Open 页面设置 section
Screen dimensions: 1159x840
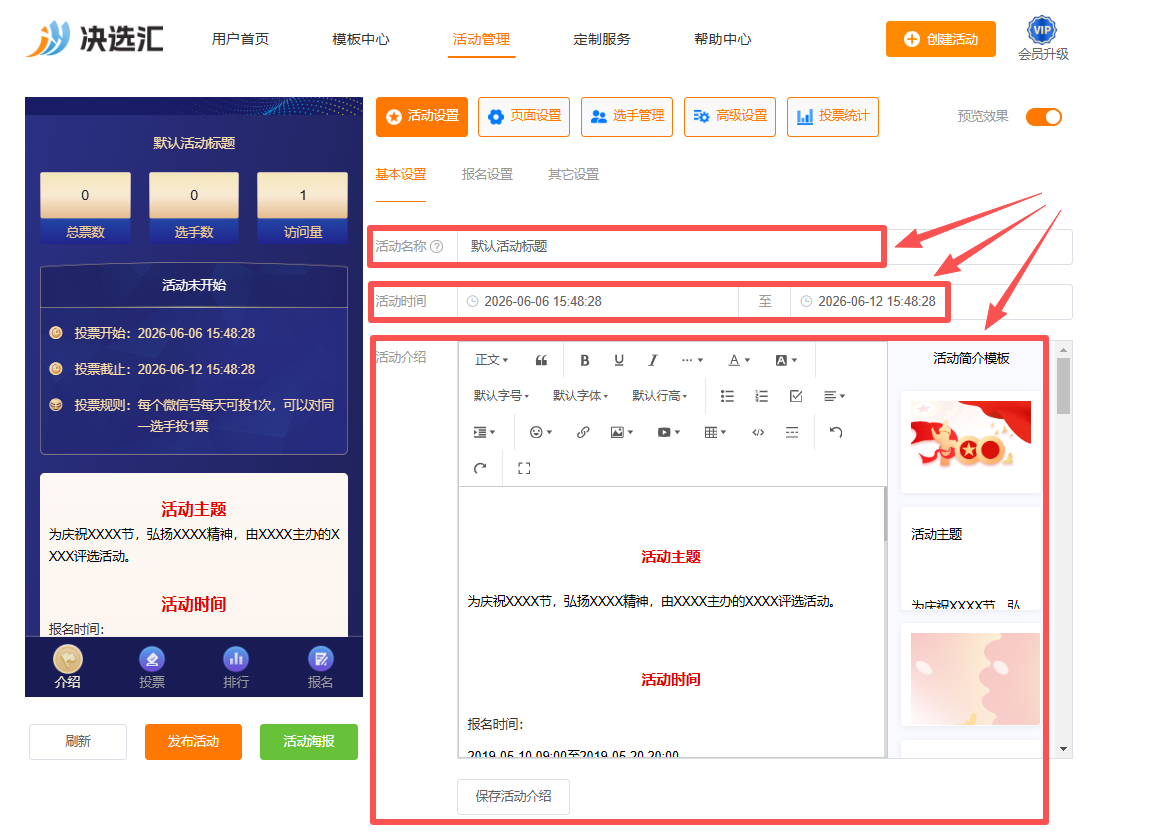coord(524,117)
